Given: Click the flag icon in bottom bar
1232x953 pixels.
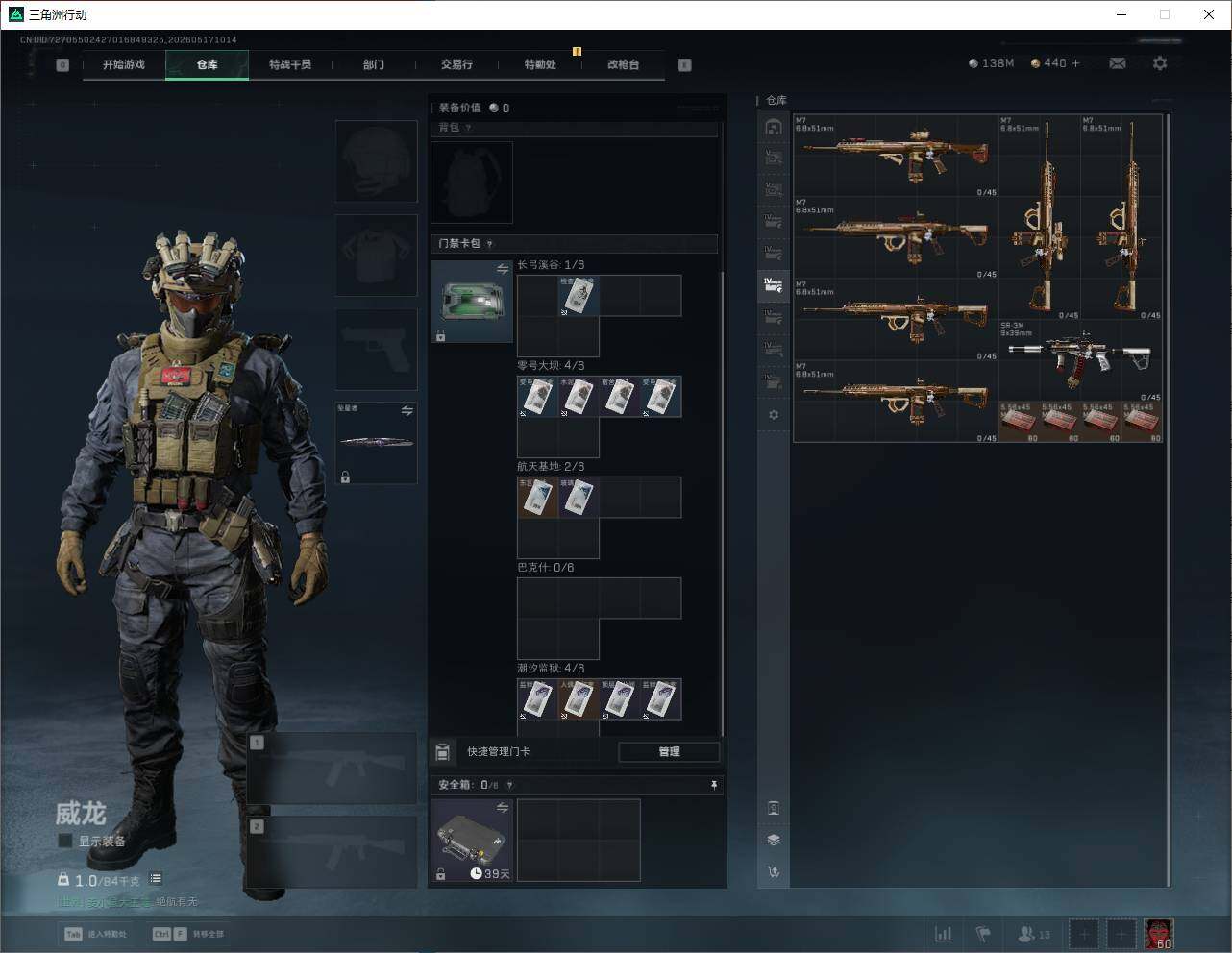Looking at the screenshot, I should [983, 934].
